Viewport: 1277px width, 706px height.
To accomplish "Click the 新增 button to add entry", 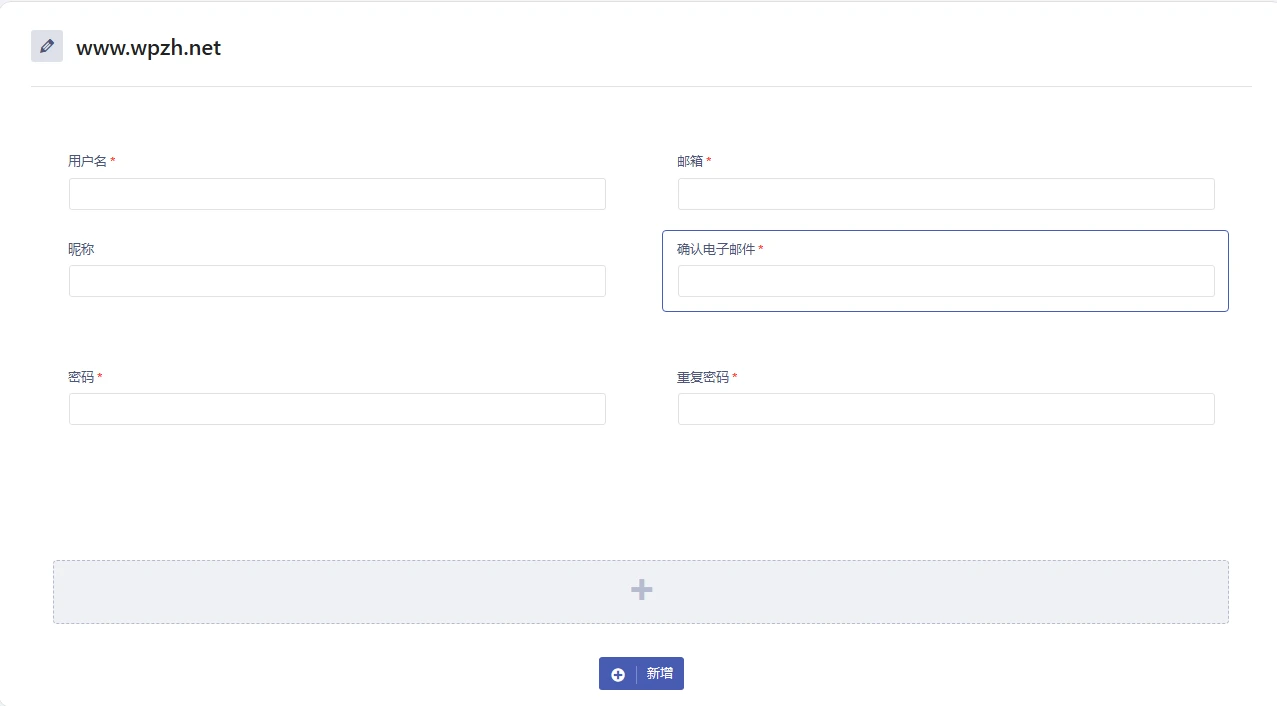I will click(641, 673).
